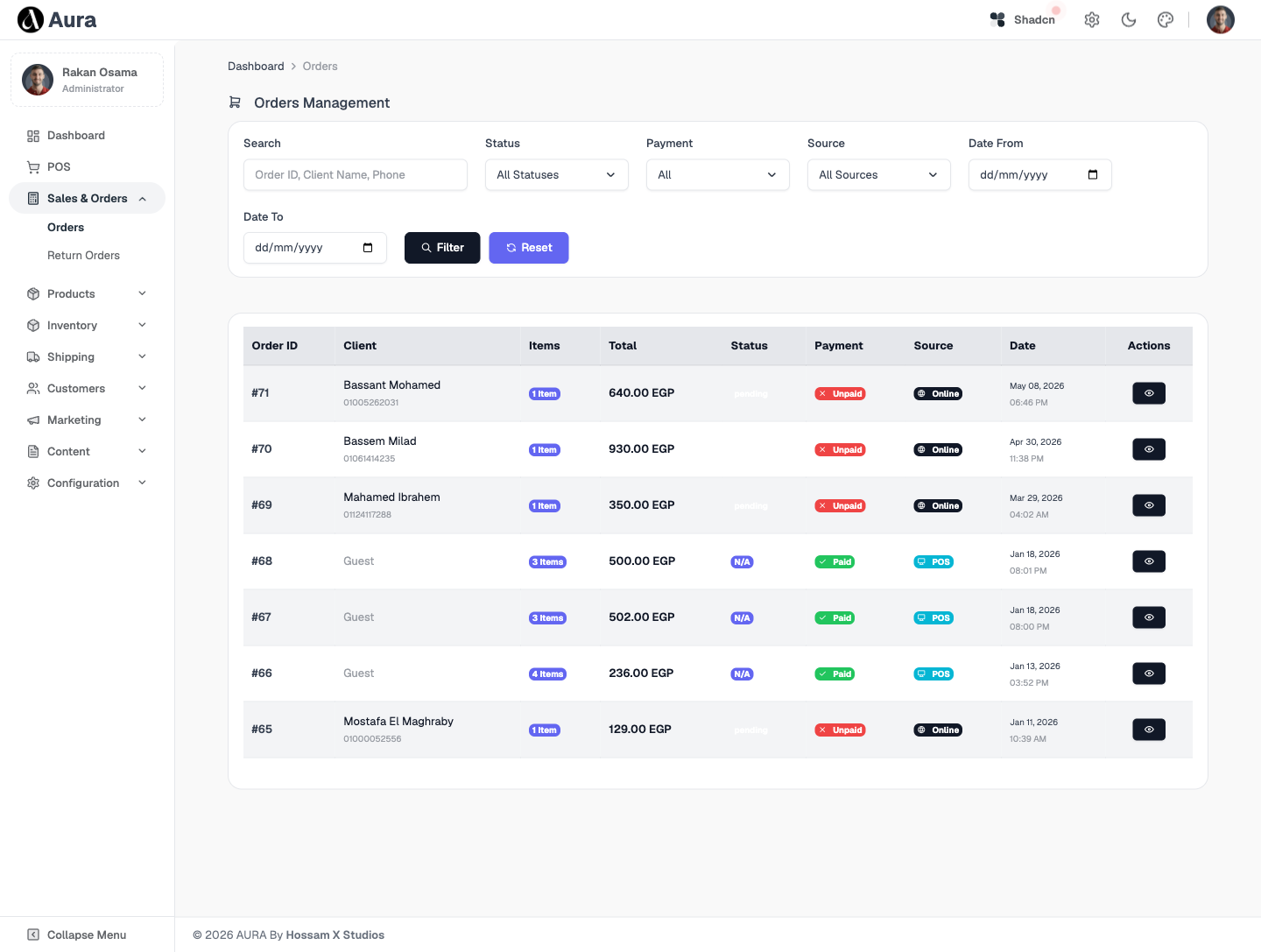Screen dimensions: 1261x952
Task: Open the All Statuses dropdown
Action: [557, 175]
